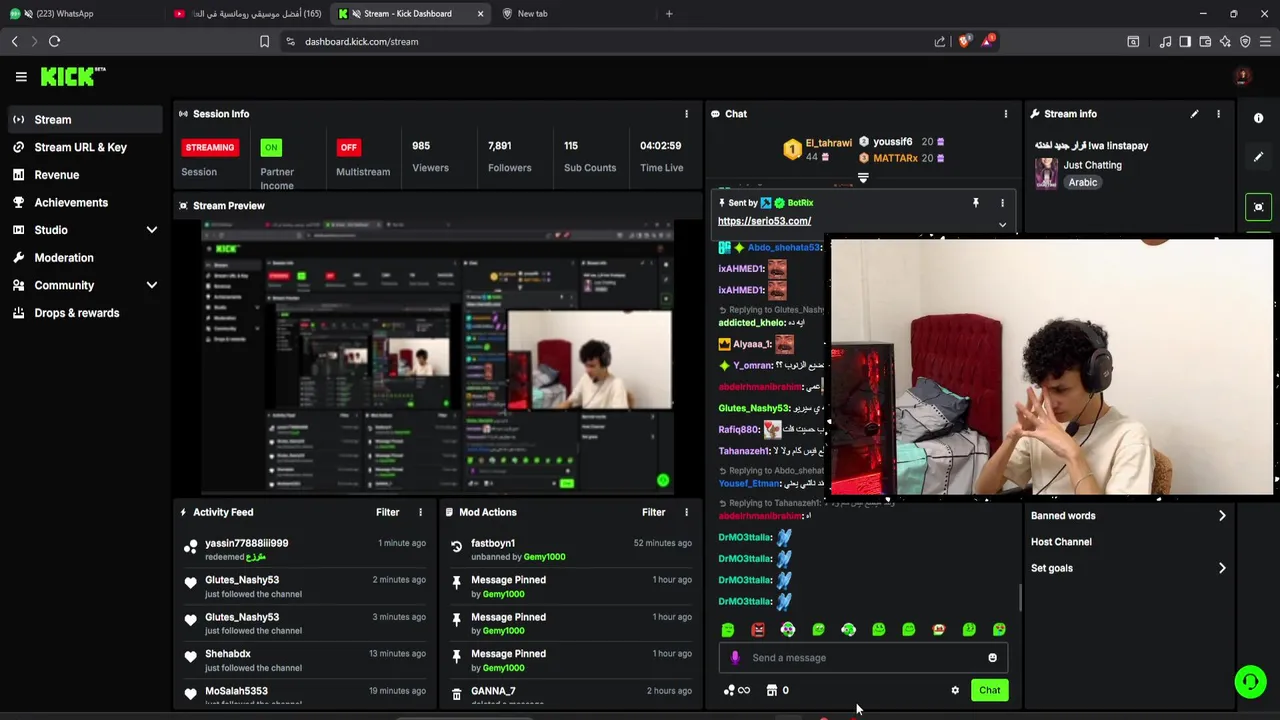Image resolution: width=1280 pixels, height=720 pixels.
Task: Open the profile avatar at top right
Action: point(1242,76)
